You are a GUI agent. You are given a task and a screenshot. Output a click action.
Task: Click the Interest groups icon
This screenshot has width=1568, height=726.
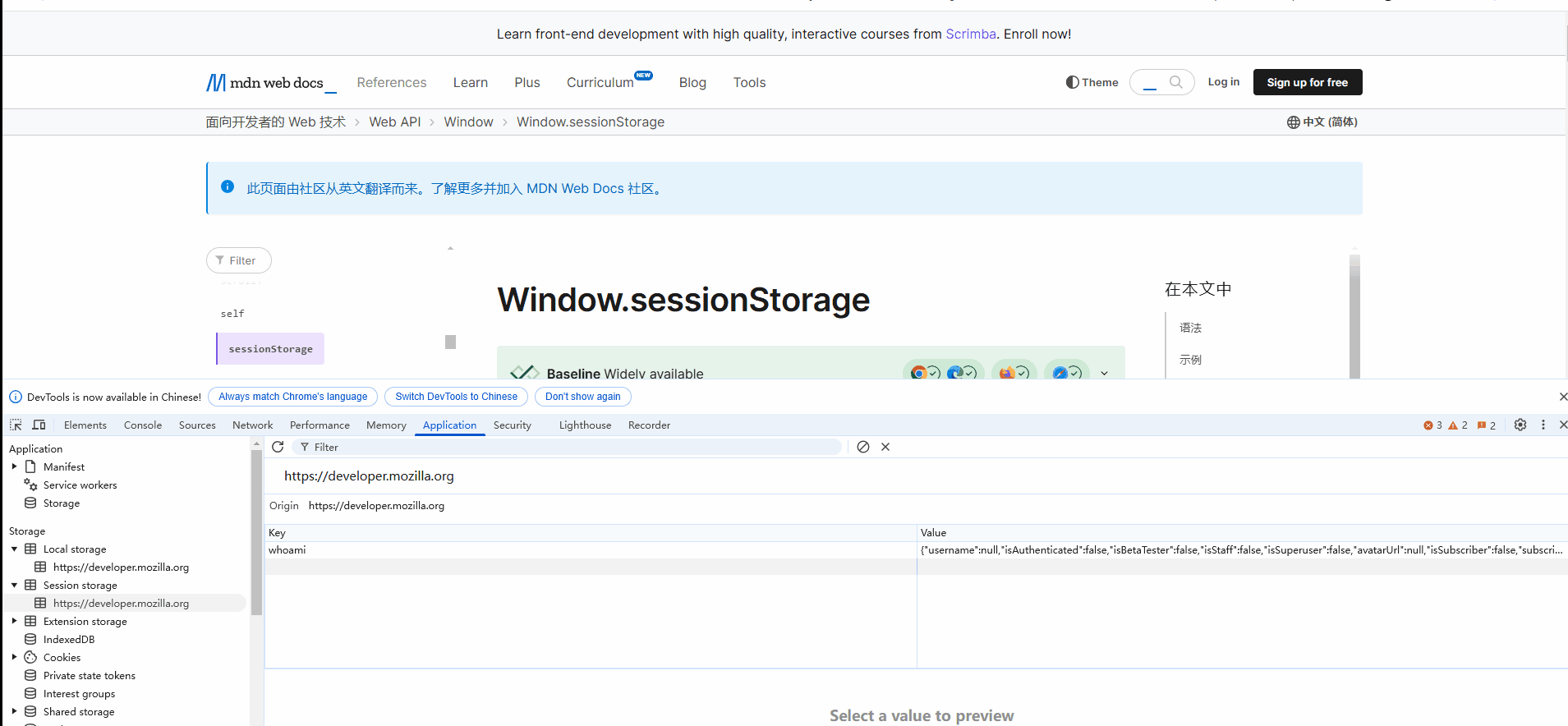point(30,693)
